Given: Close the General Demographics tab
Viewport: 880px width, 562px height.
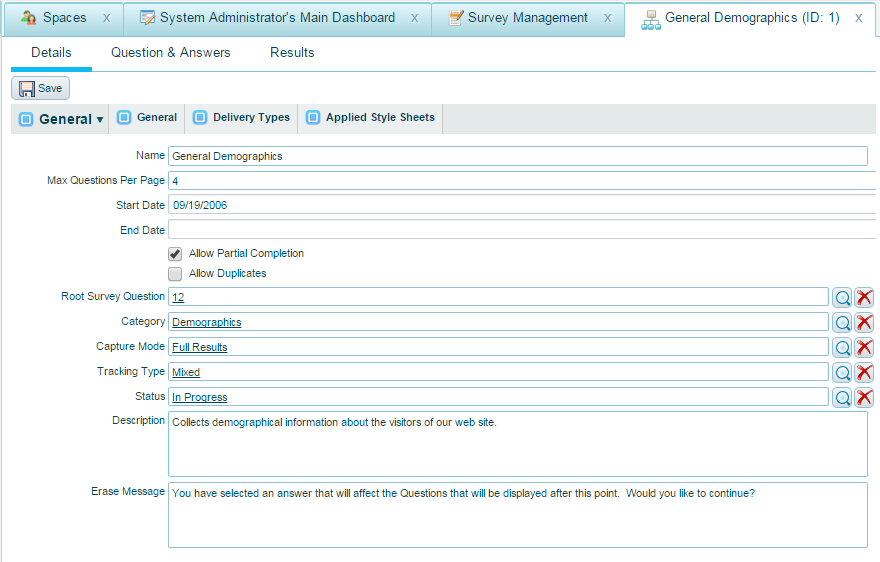Looking at the screenshot, I should click(x=859, y=19).
